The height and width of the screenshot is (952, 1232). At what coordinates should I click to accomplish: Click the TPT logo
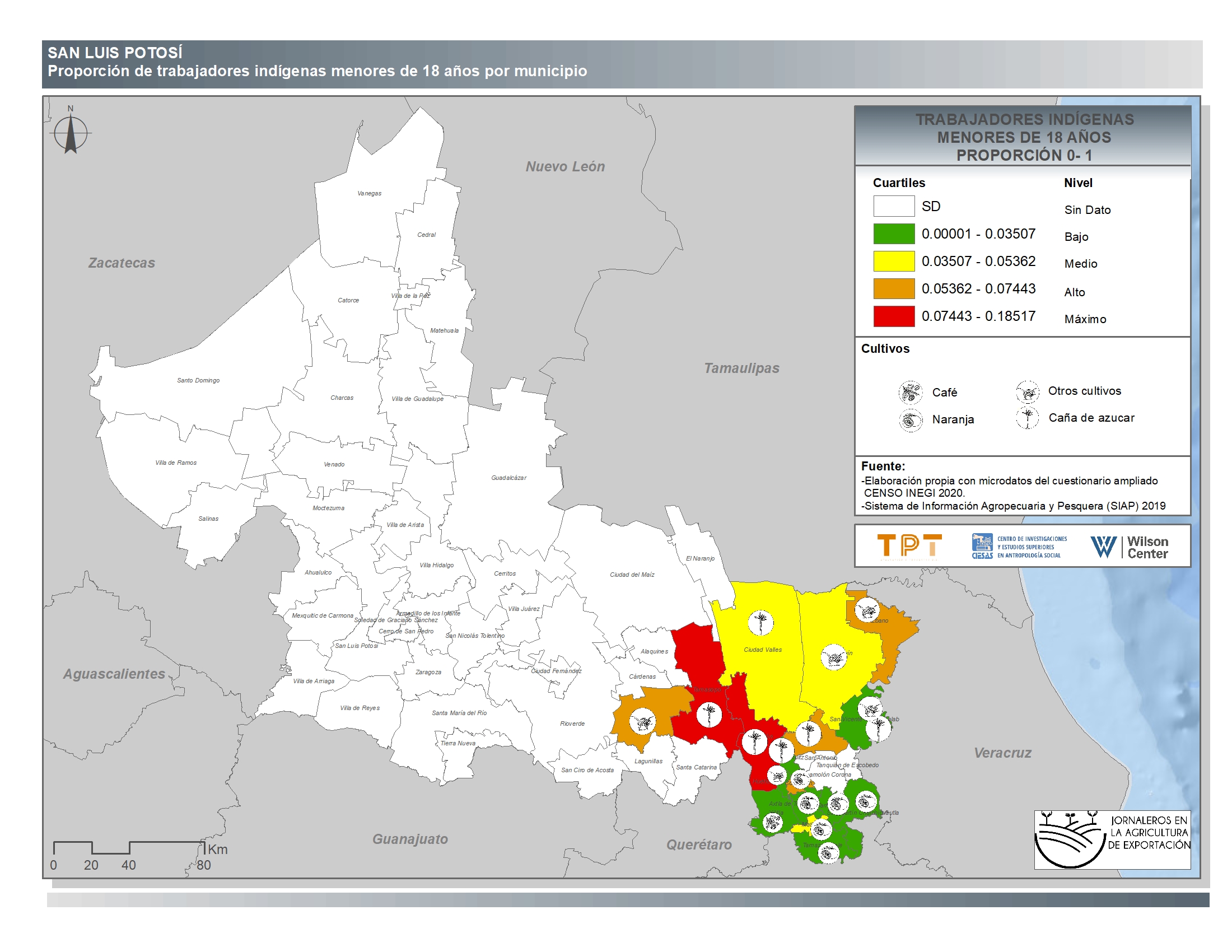pos(909,546)
